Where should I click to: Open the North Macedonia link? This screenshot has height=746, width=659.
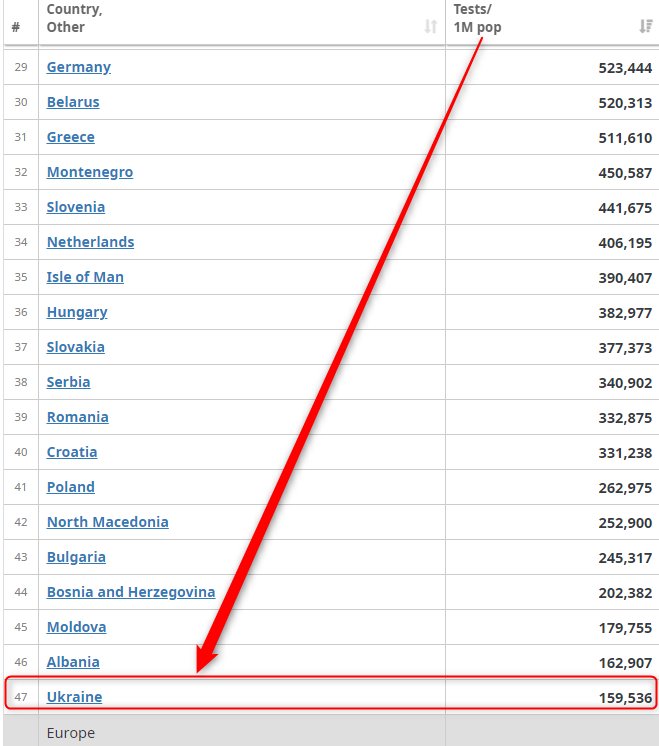(x=108, y=522)
